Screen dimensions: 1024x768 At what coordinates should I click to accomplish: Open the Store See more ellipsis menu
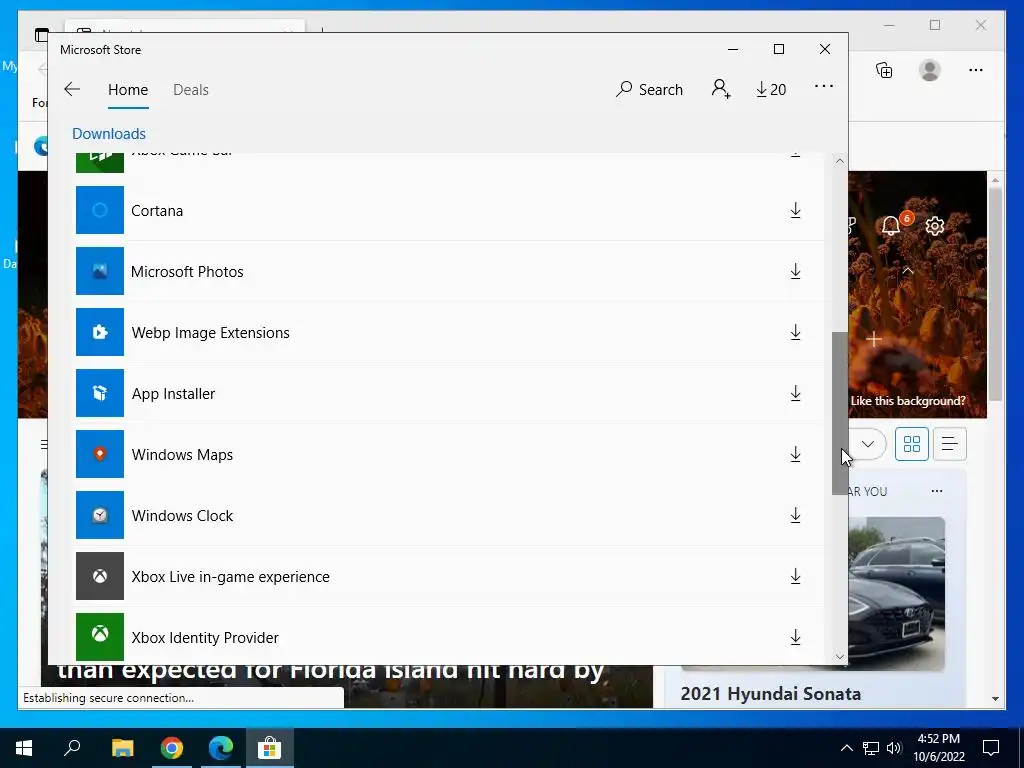pos(824,86)
